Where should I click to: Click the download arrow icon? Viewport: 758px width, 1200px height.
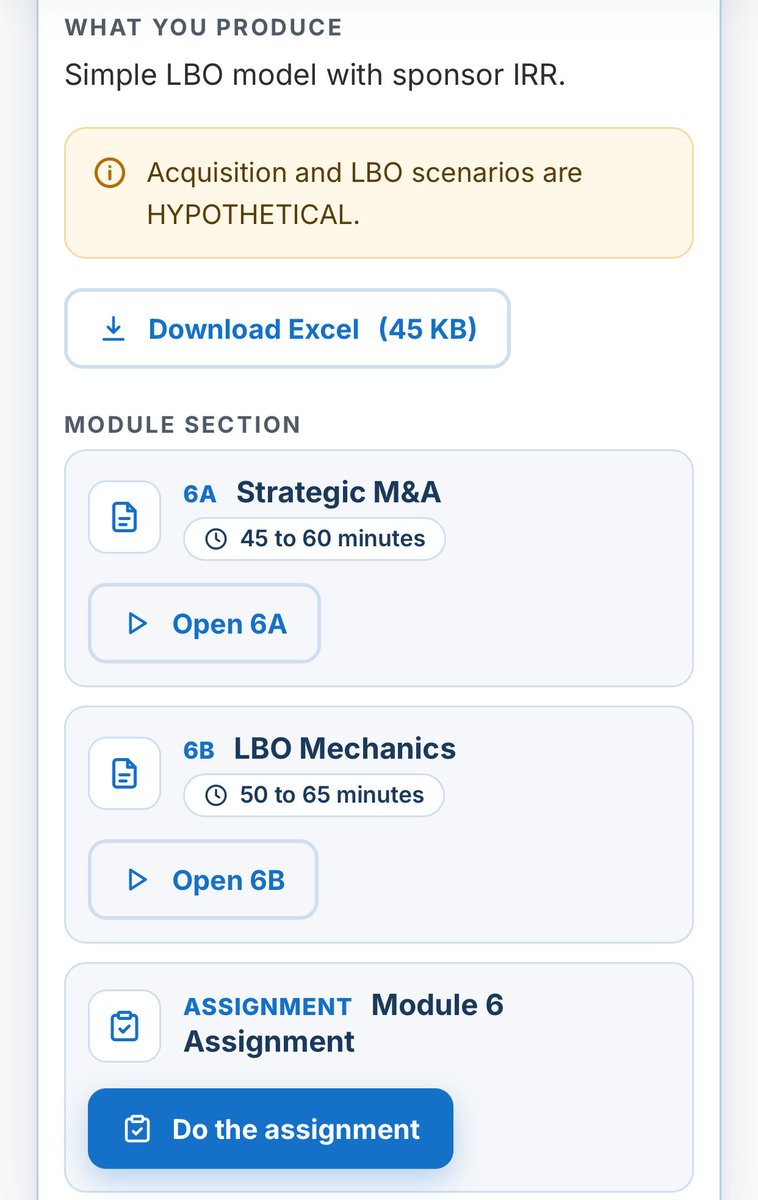pos(114,329)
